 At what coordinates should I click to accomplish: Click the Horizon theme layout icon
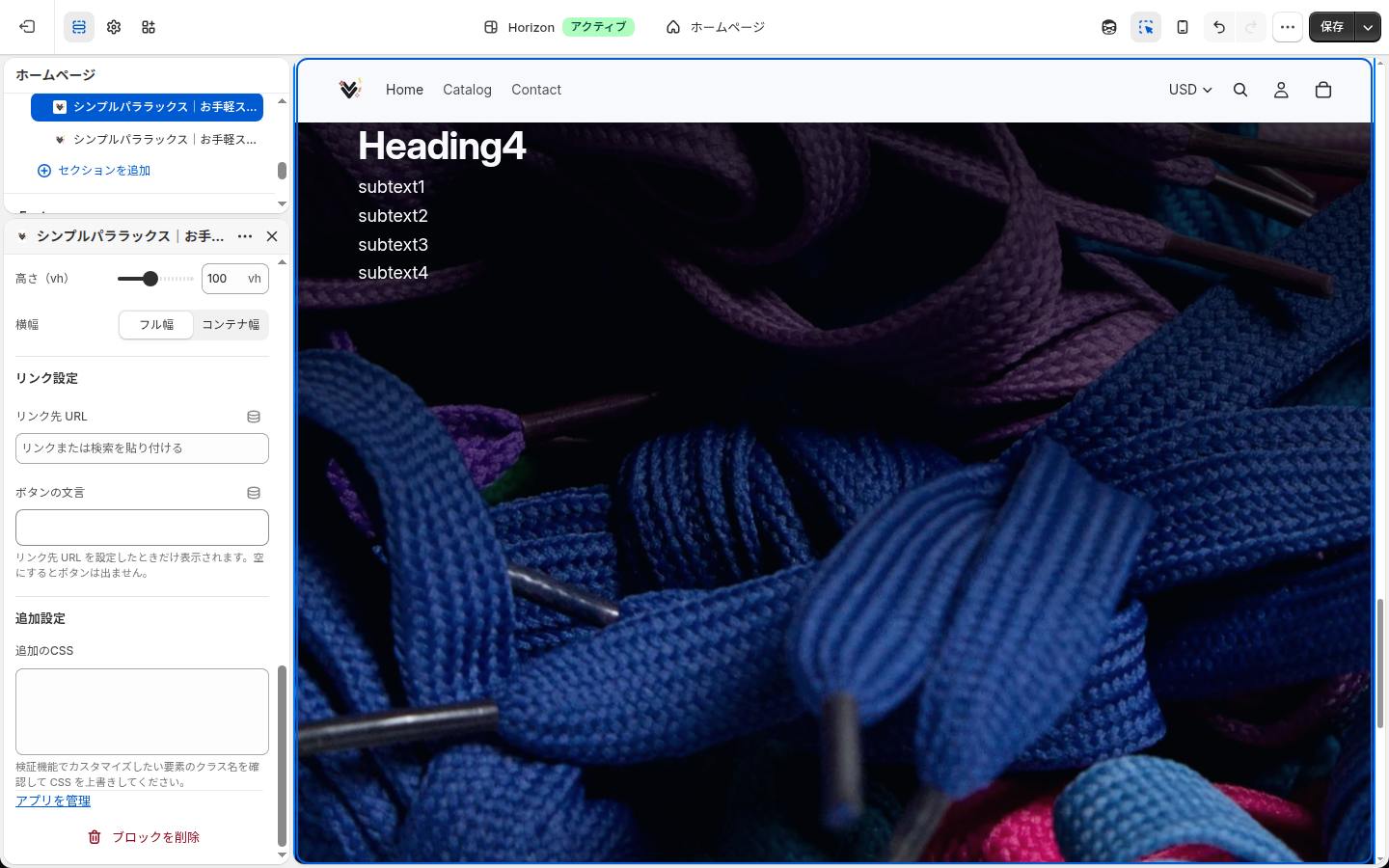click(x=491, y=27)
